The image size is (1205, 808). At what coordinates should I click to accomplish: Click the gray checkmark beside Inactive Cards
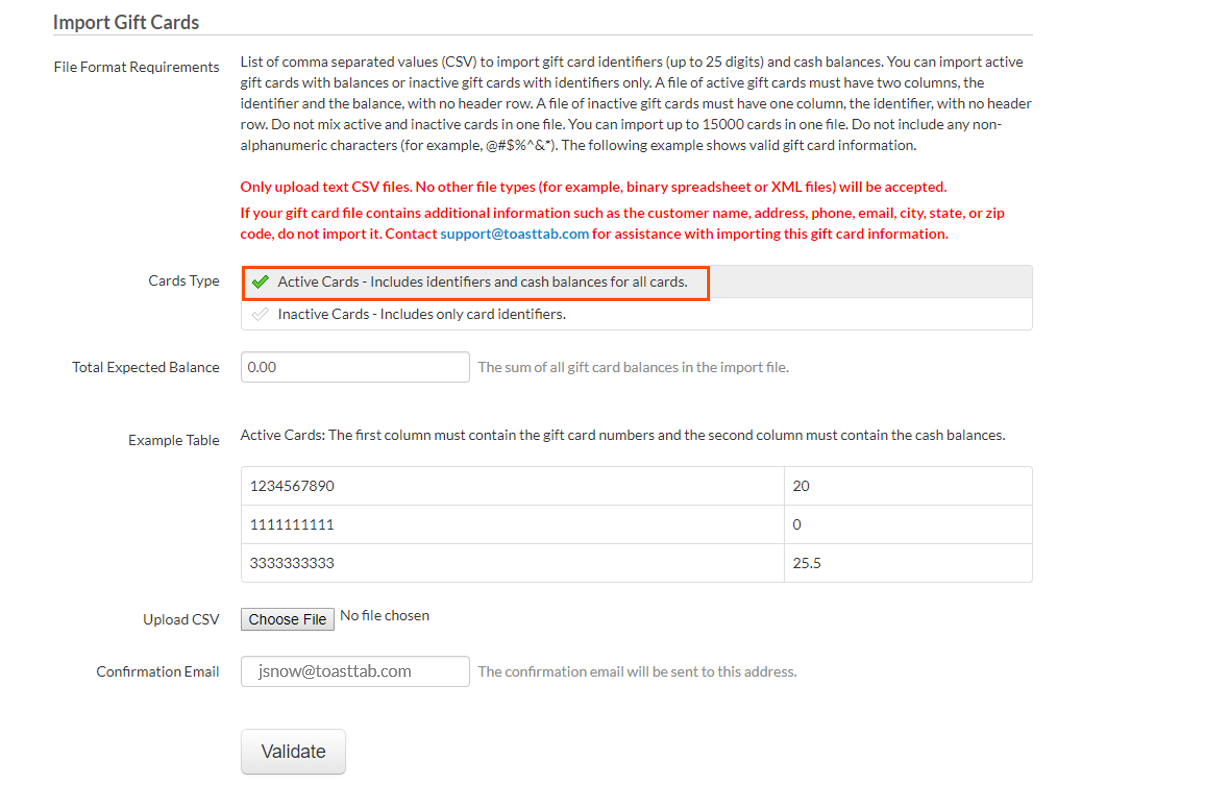tap(260, 314)
